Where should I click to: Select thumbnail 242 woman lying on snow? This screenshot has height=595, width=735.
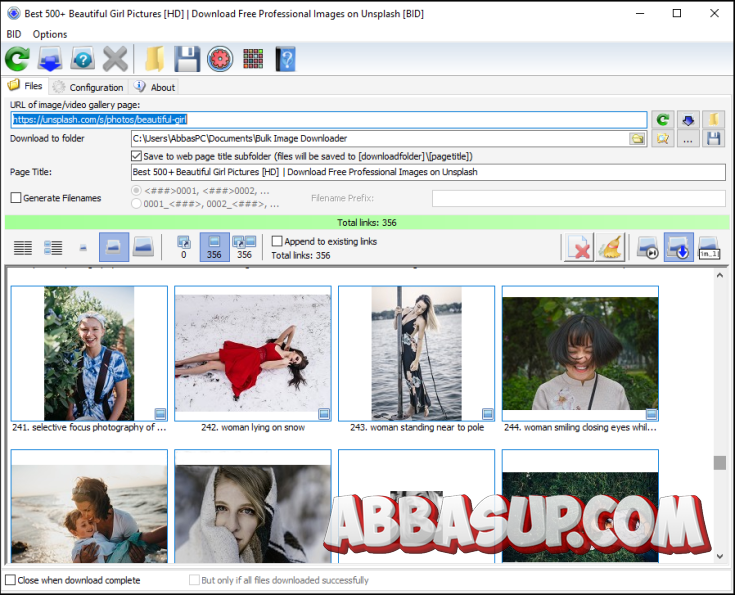tap(253, 354)
